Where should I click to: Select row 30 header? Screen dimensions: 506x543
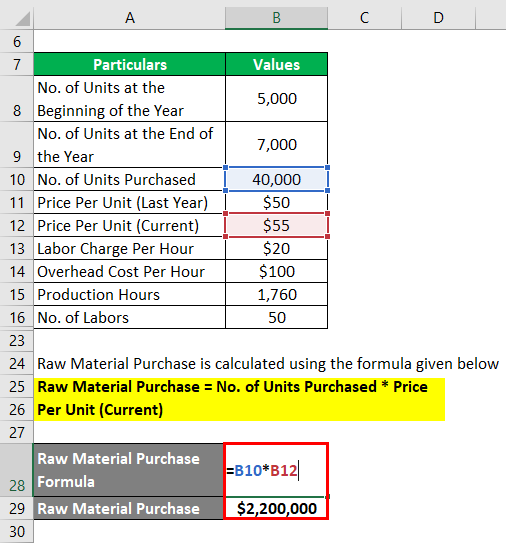click(17, 531)
